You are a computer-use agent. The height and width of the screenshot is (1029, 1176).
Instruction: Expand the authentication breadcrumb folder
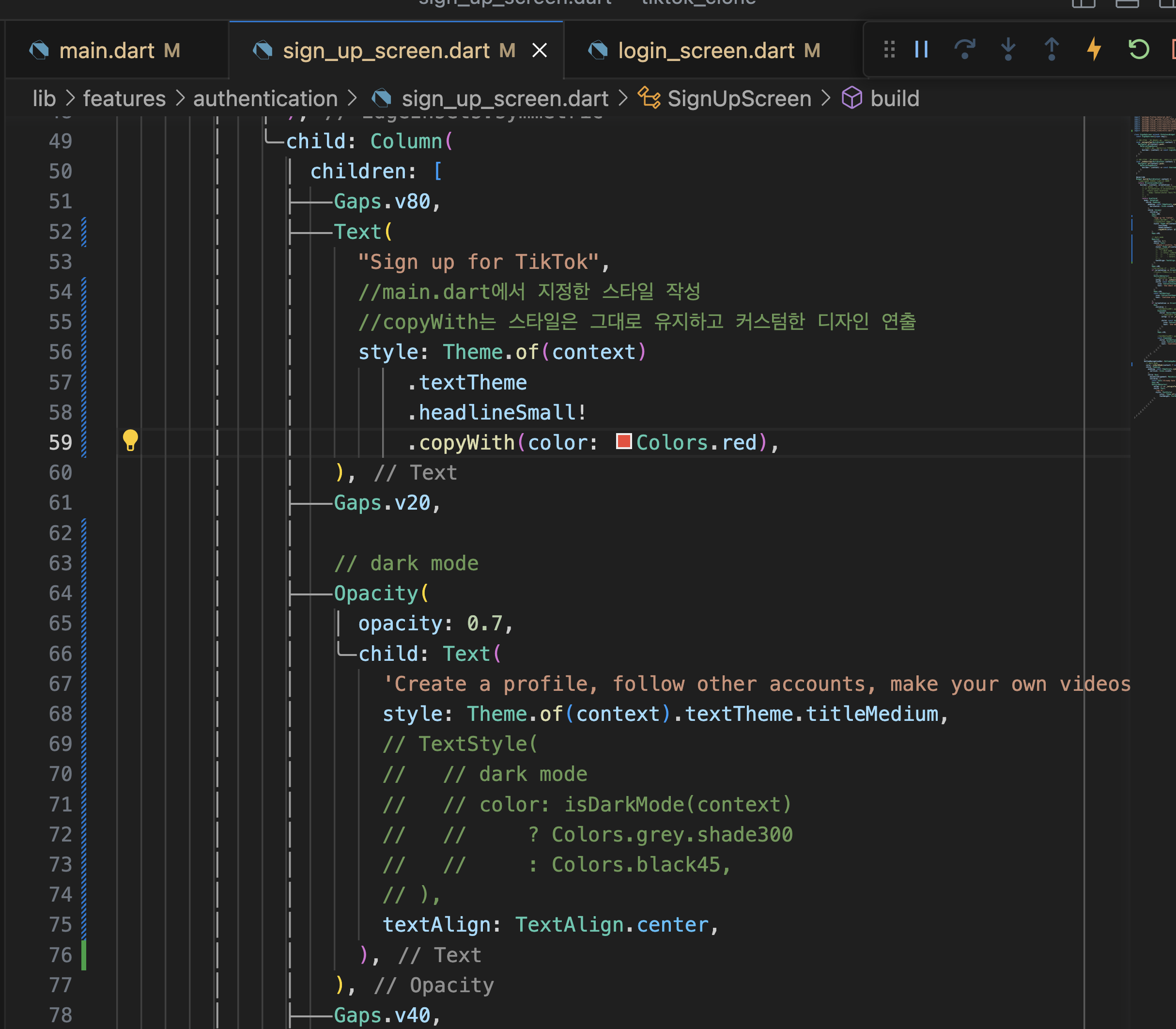tap(265, 98)
